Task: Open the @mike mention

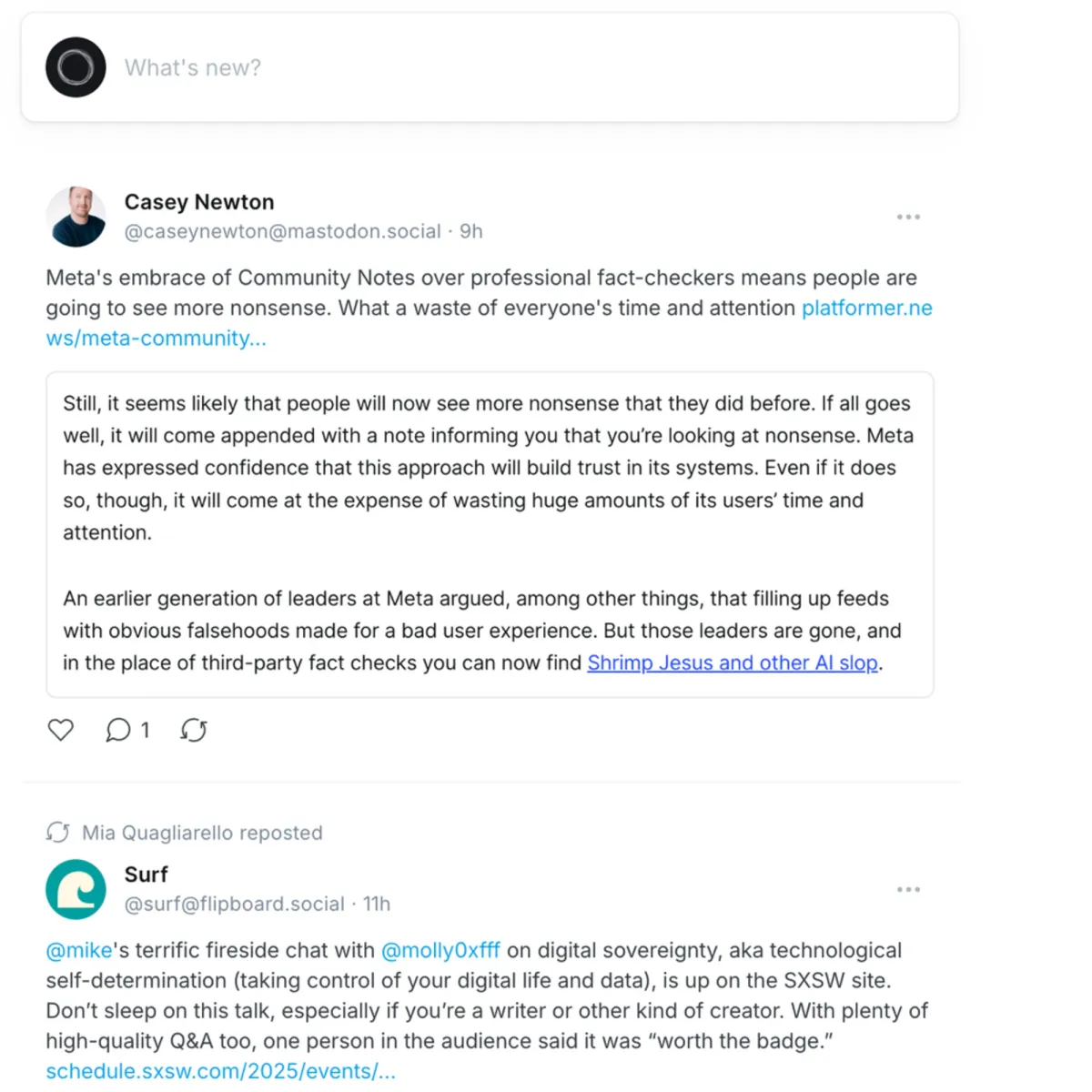Action: pyautogui.click(x=78, y=949)
